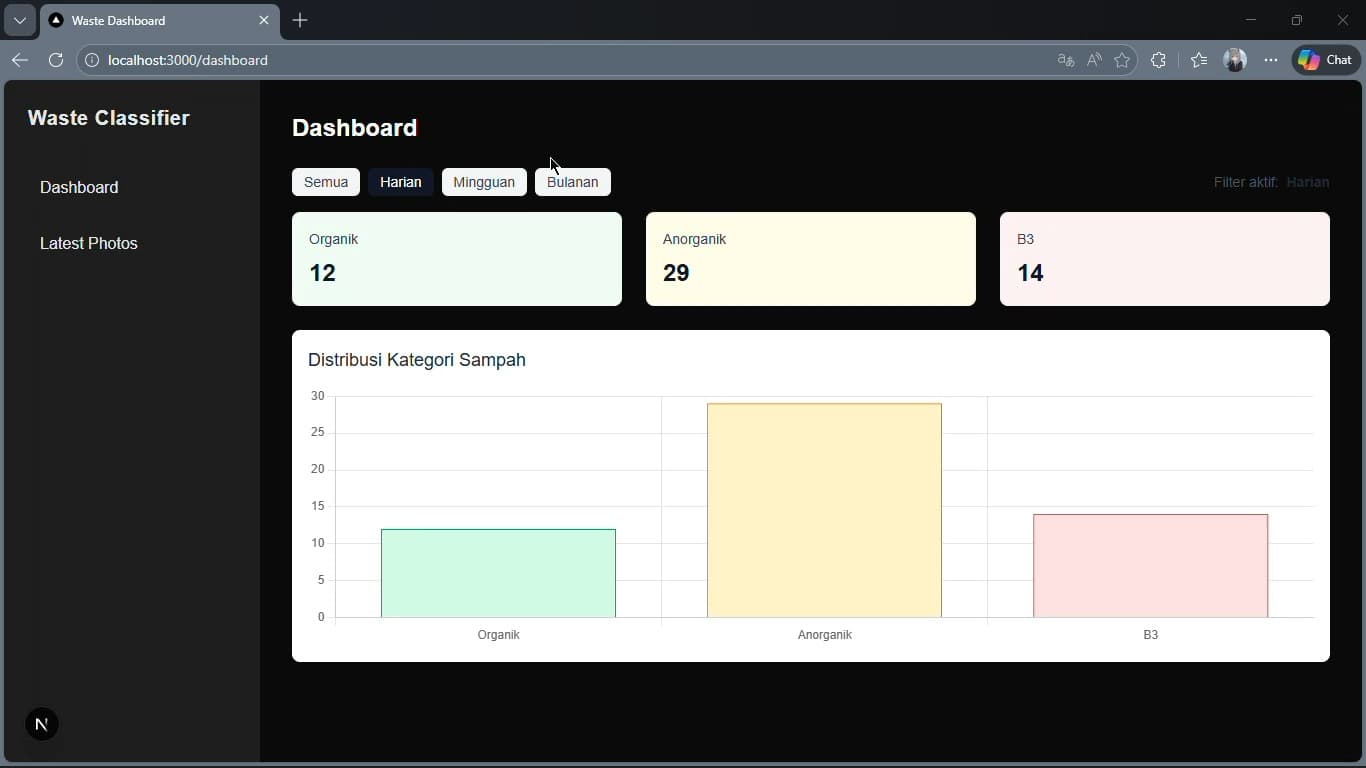The height and width of the screenshot is (768, 1366).
Task: Click the Next.js dev tools badge
Action: coord(41,725)
